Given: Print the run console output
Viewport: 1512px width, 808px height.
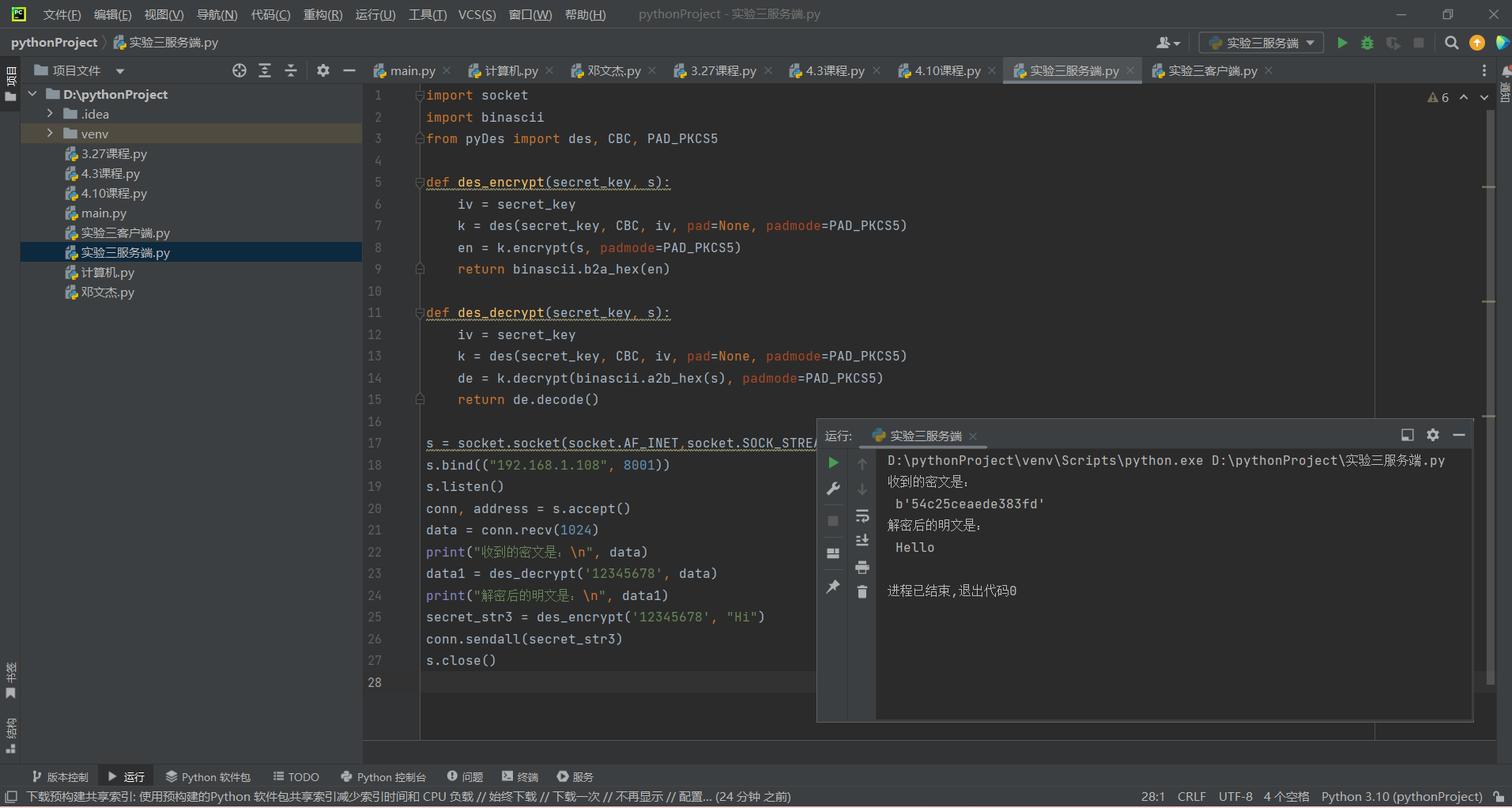Looking at the screenshot, I should pyautogui.click(x=862, y=567).
